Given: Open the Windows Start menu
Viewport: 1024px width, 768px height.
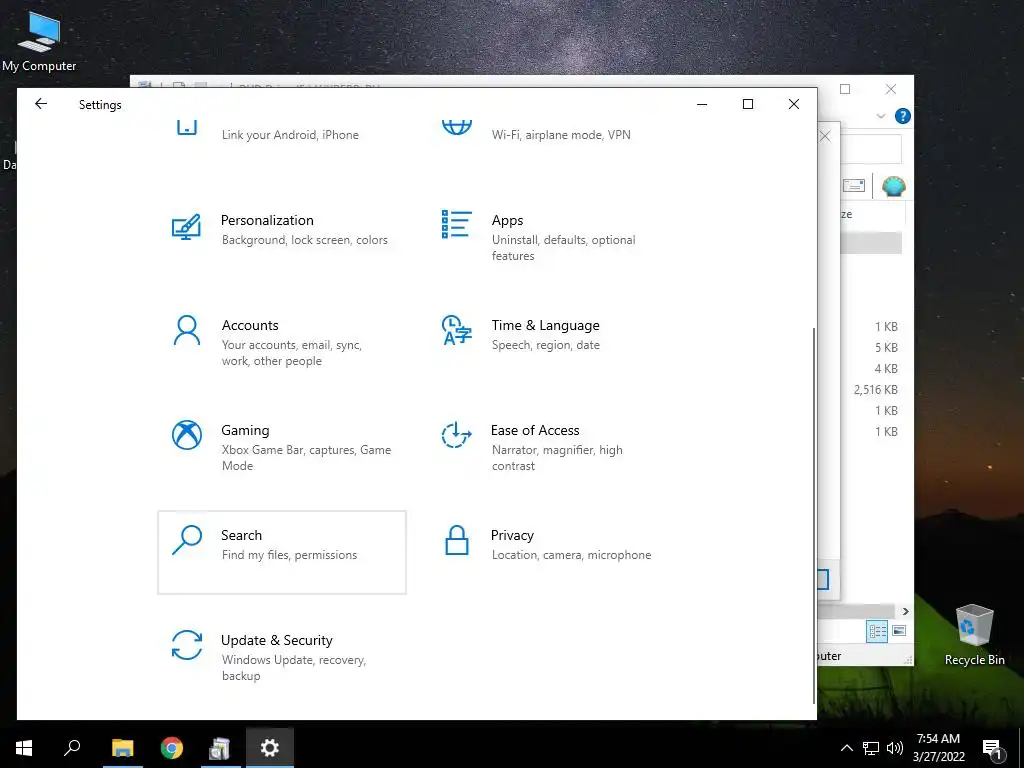Looking at the screenshot, I should (24, 748).
